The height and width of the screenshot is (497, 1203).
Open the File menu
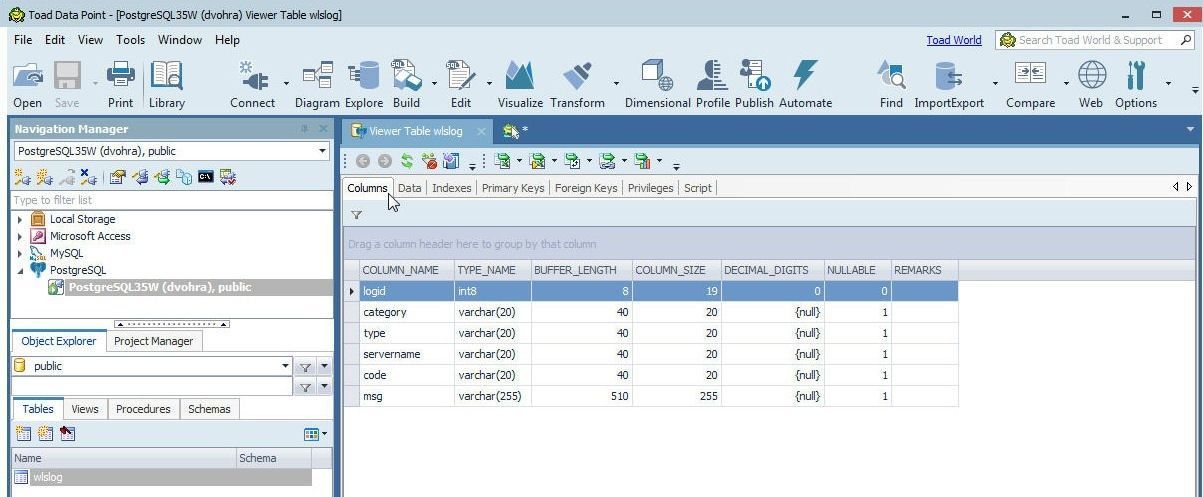24,40
